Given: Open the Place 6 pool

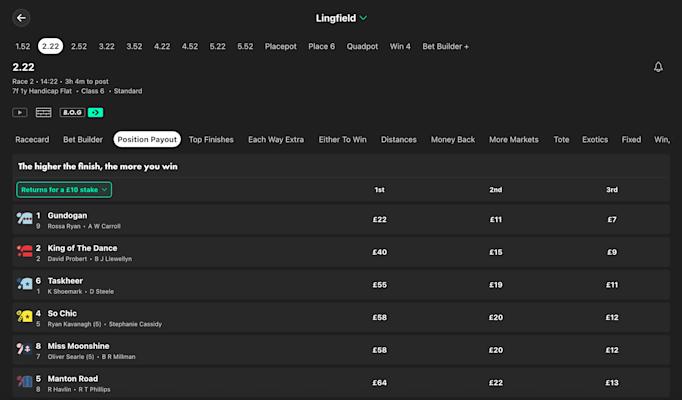Looking at the screenshot, I should click(x=321, y=46).
